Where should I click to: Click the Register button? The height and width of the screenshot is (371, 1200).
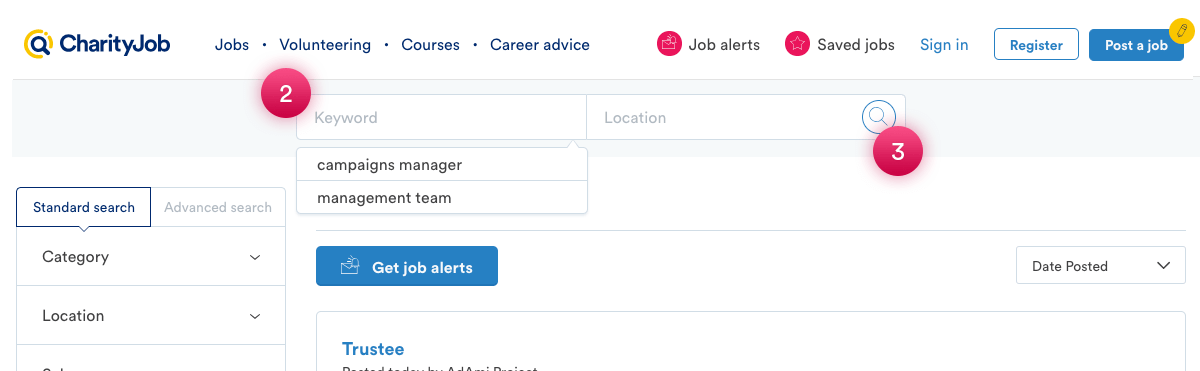coord(1036,45)
